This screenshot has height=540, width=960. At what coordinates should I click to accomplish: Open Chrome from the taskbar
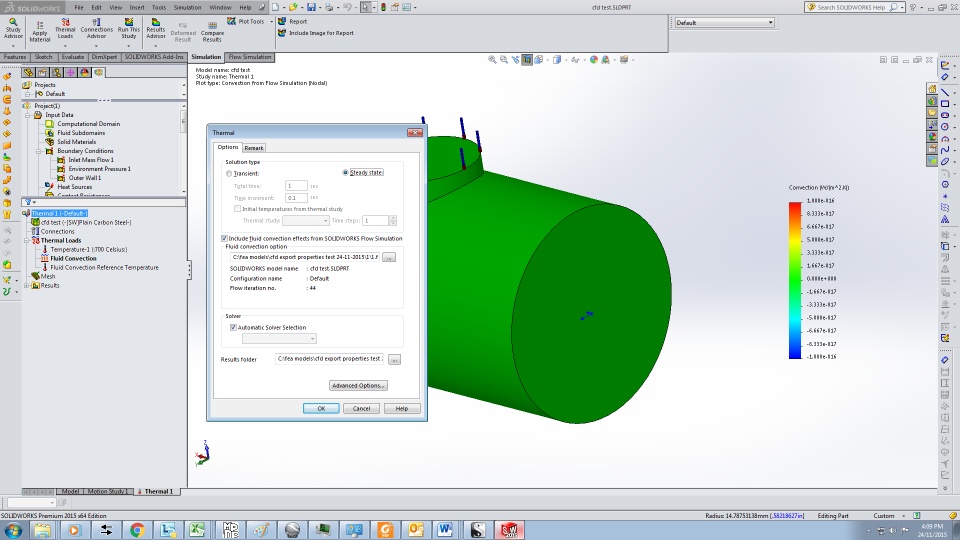click(137, 530)
